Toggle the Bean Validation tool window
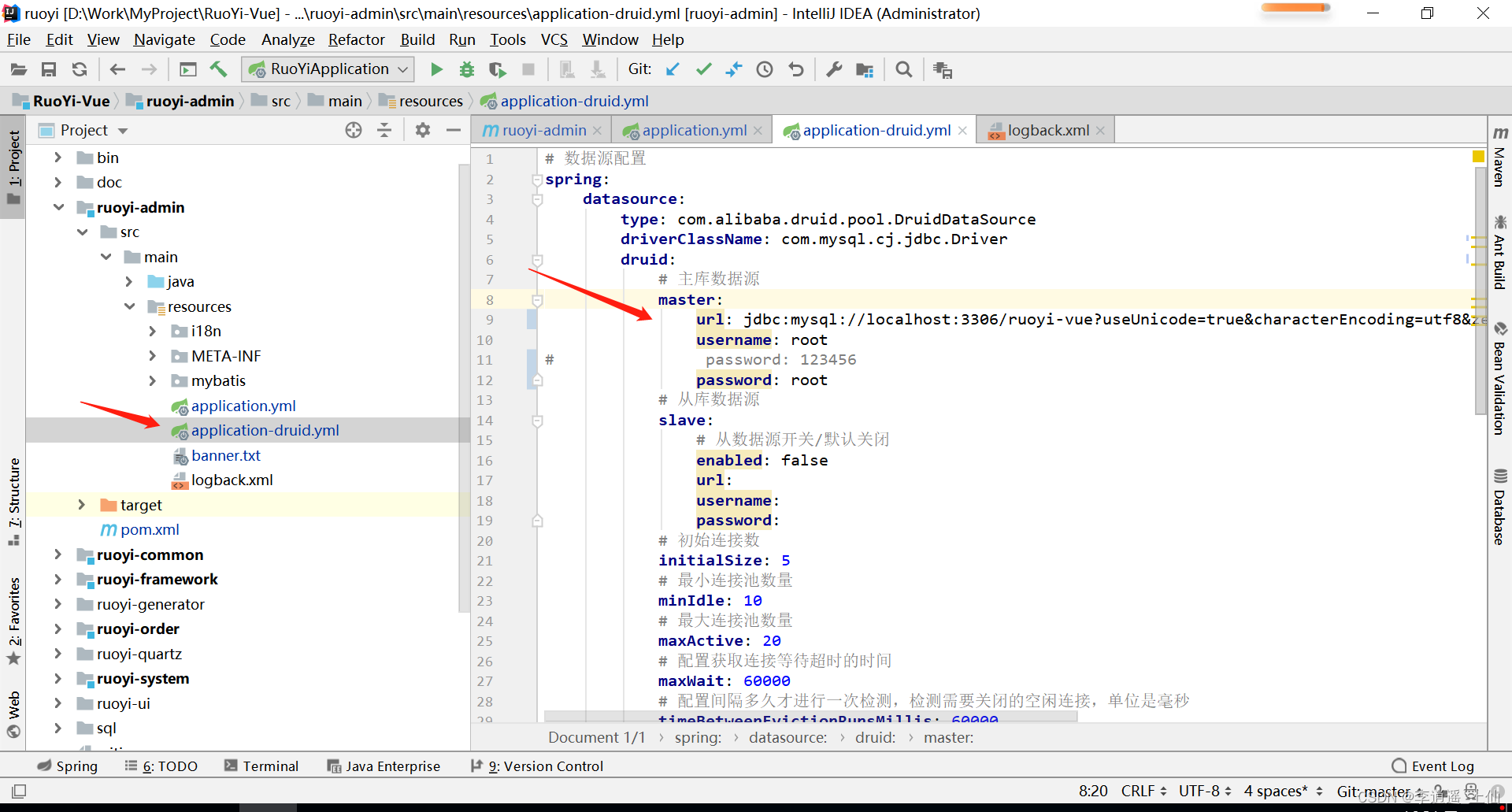 1499,377
